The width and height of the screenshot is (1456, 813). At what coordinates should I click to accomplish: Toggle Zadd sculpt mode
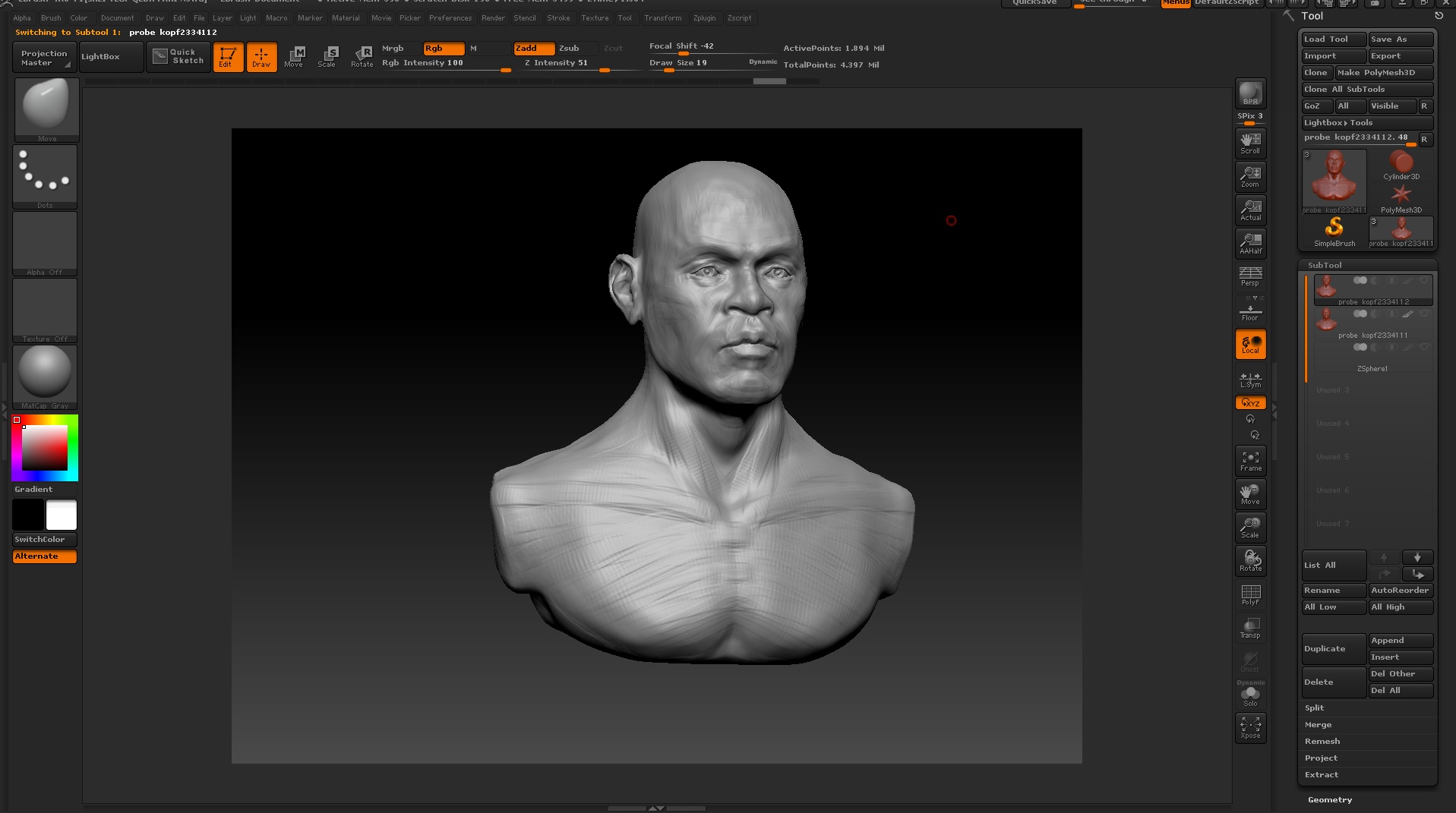[534, 48]
